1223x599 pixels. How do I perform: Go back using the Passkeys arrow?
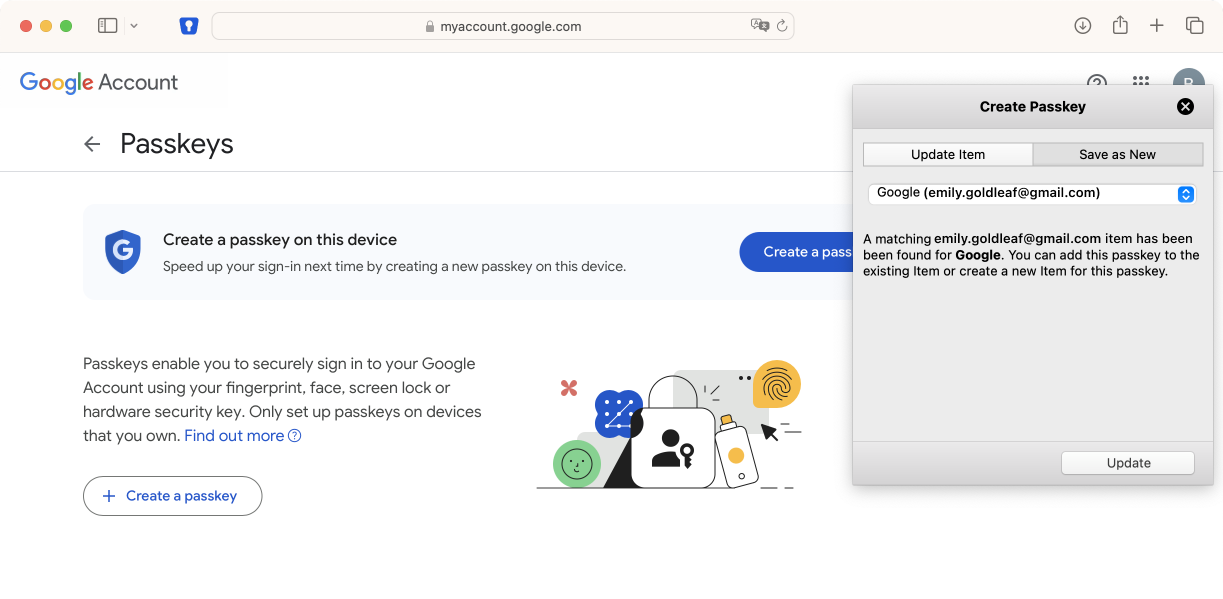pyautogui.click(x=92, y=144)
